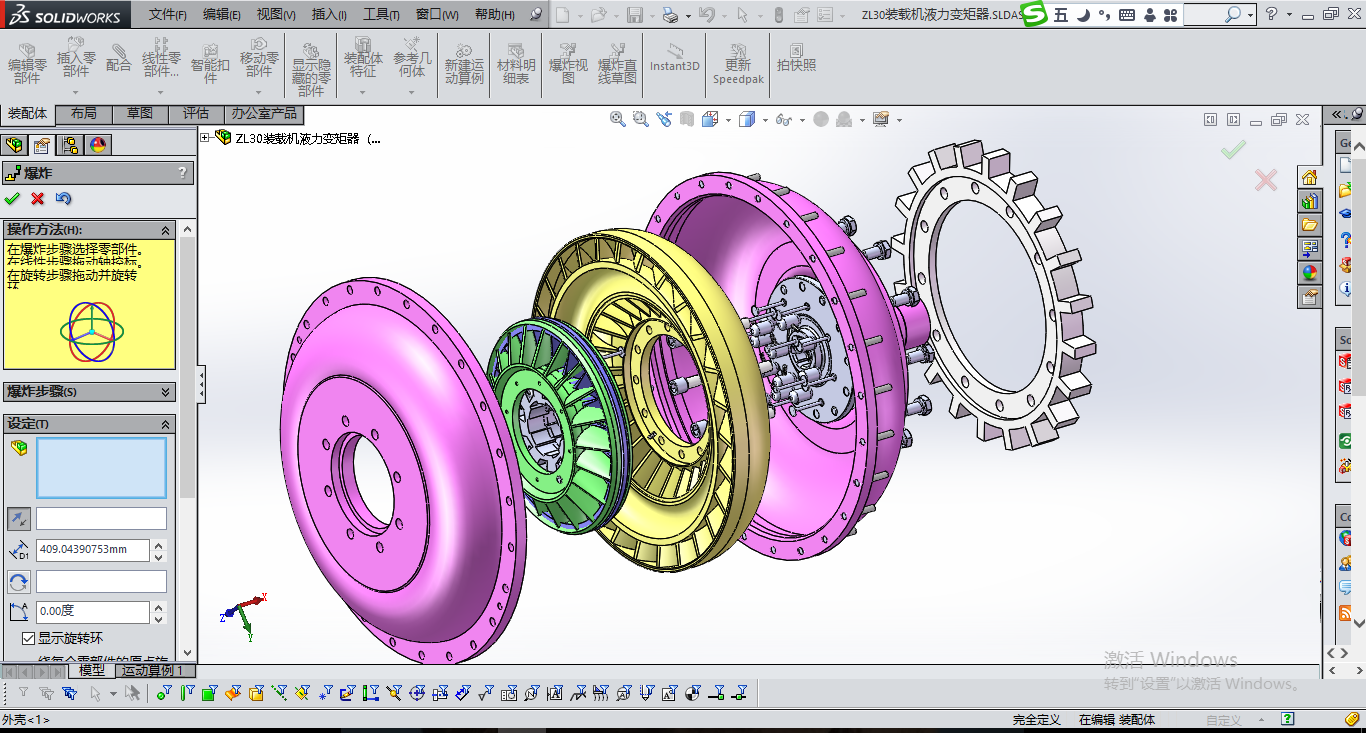Open the 文件(F) menu

pyautogui.click(x=168, y=15)
